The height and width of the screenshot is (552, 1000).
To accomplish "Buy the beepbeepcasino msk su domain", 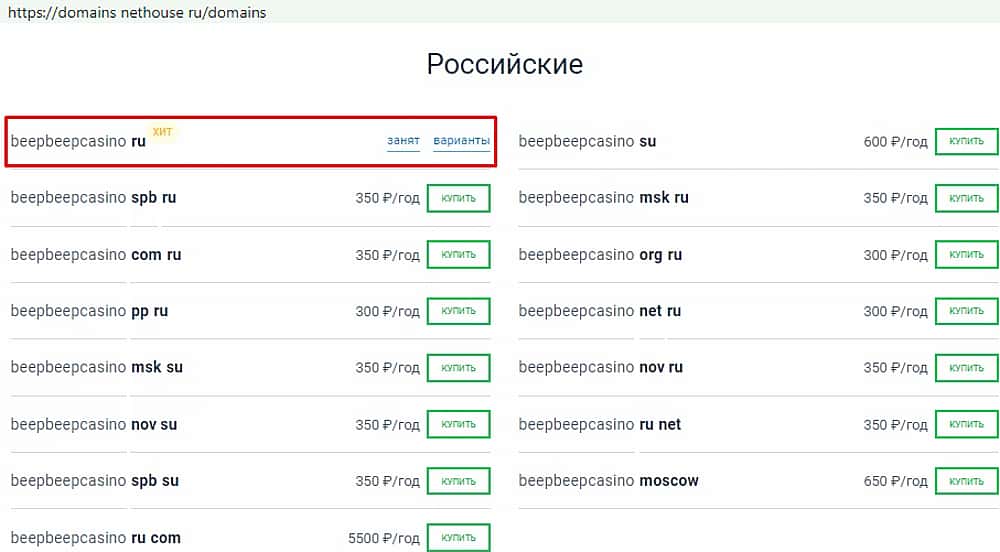I will (x=458, y=368).
